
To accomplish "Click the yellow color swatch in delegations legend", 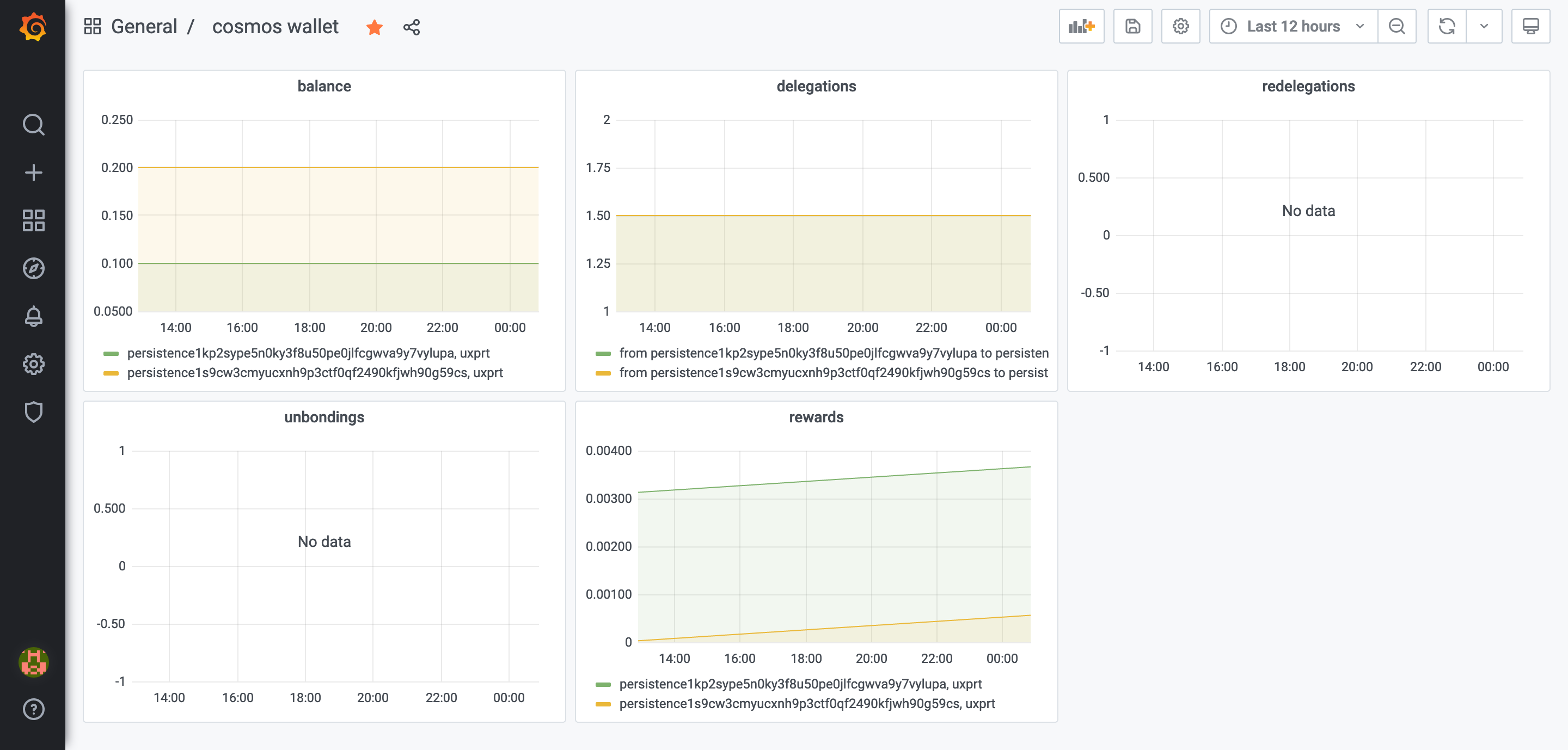I will tap(603, 373).
